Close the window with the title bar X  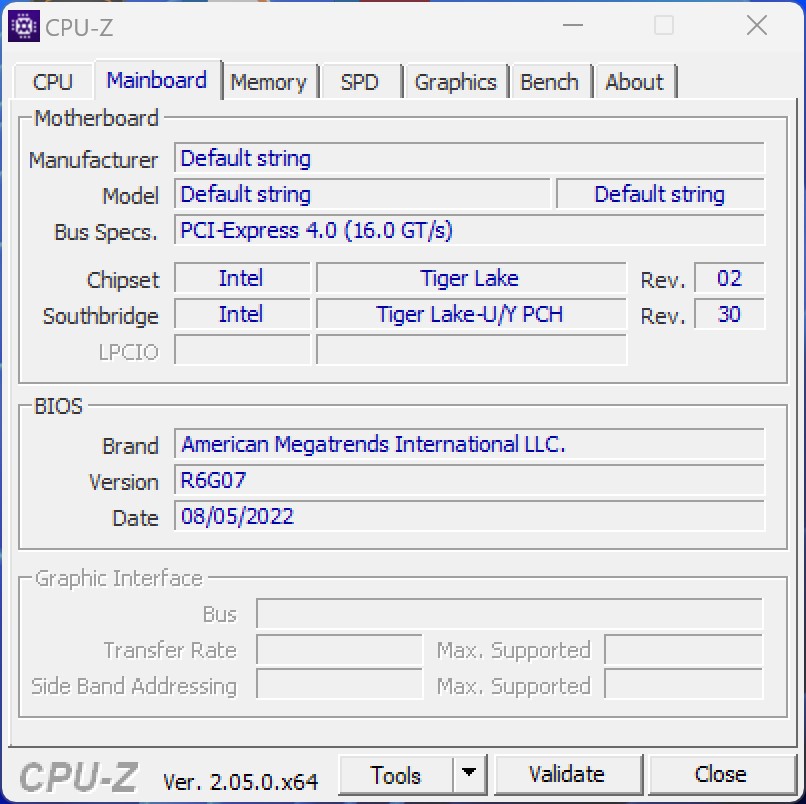click(757, 25)
